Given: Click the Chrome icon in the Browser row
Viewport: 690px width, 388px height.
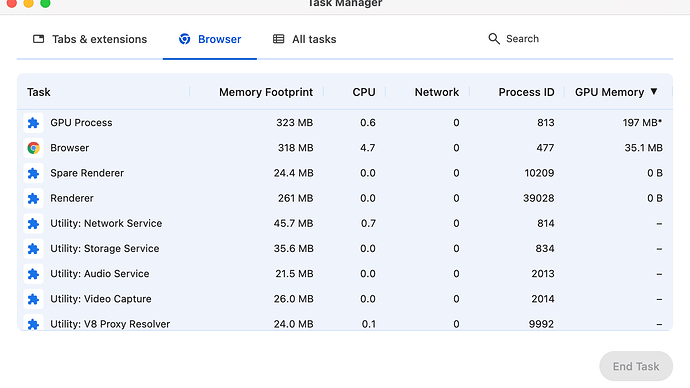Looking at the screenshot, I should pyautogui.click(x=33, y=148).
